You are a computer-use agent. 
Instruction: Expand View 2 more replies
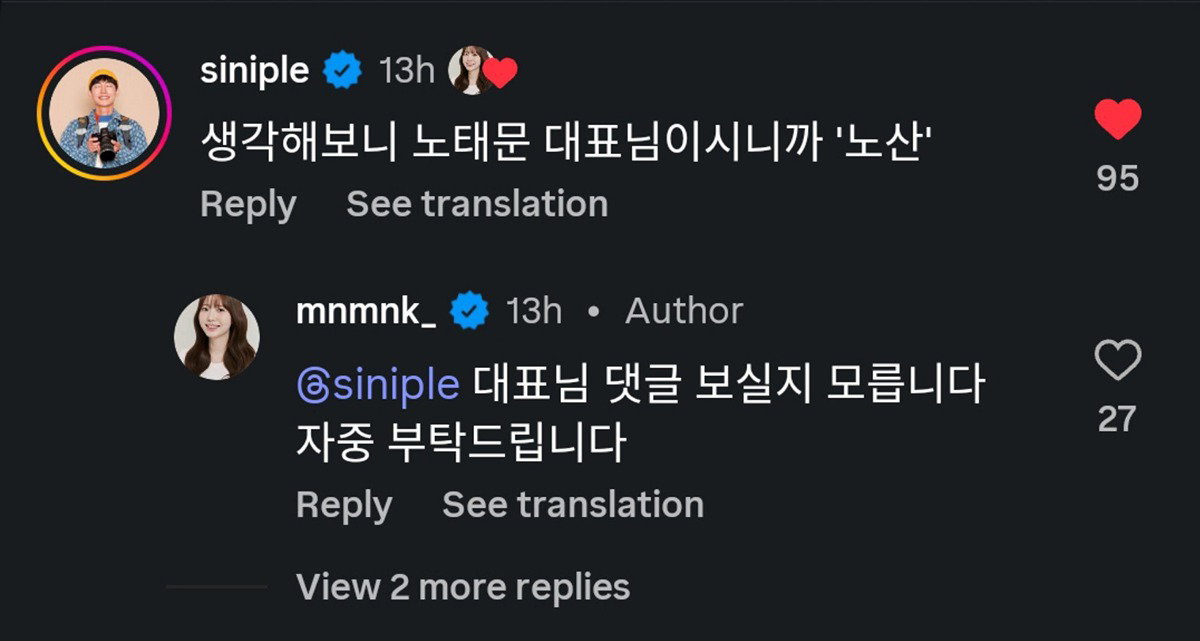click(x=463, y=586)
